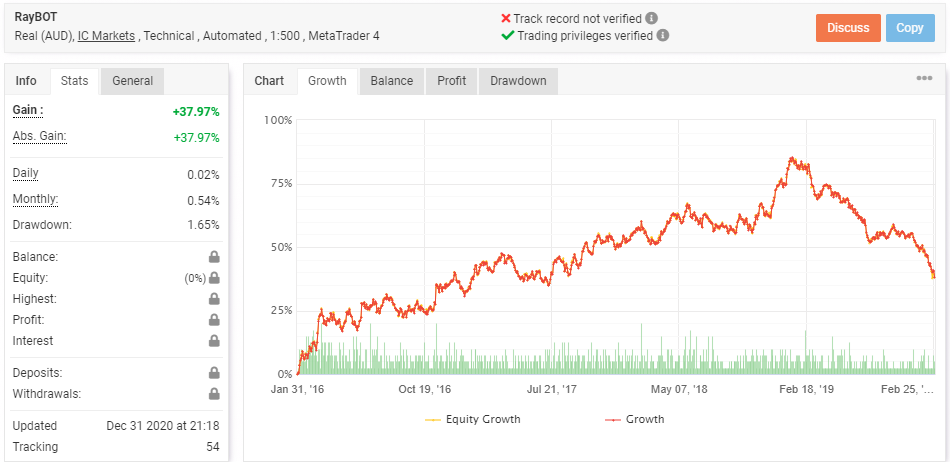Click the lock icon next to Equity
The height and width of the screenshot is (462, 950).
point(214,278)
